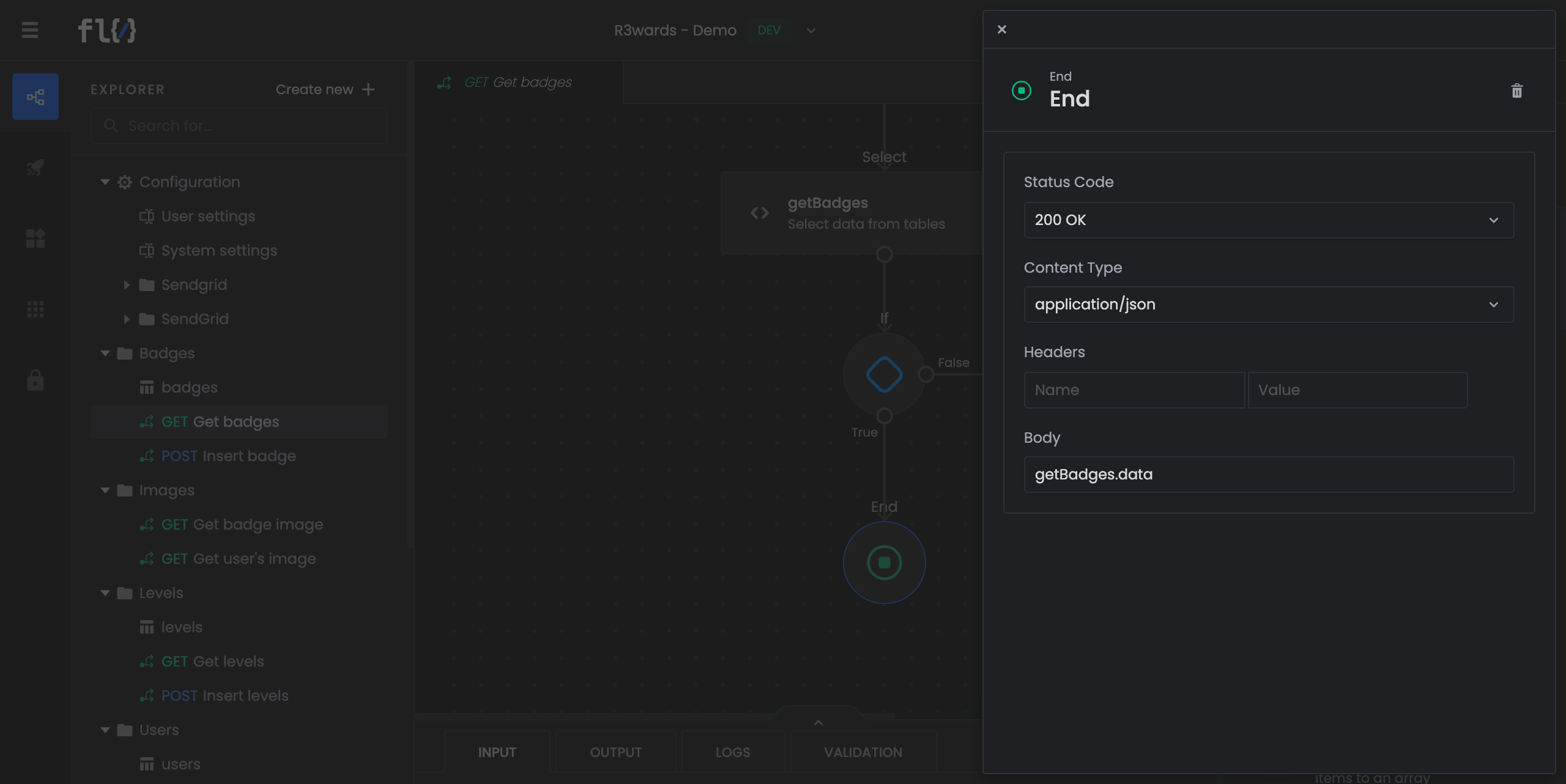The image size is (1566, 784).
Task: Select the GET Get badges editor tab
Action: point(519,83)
